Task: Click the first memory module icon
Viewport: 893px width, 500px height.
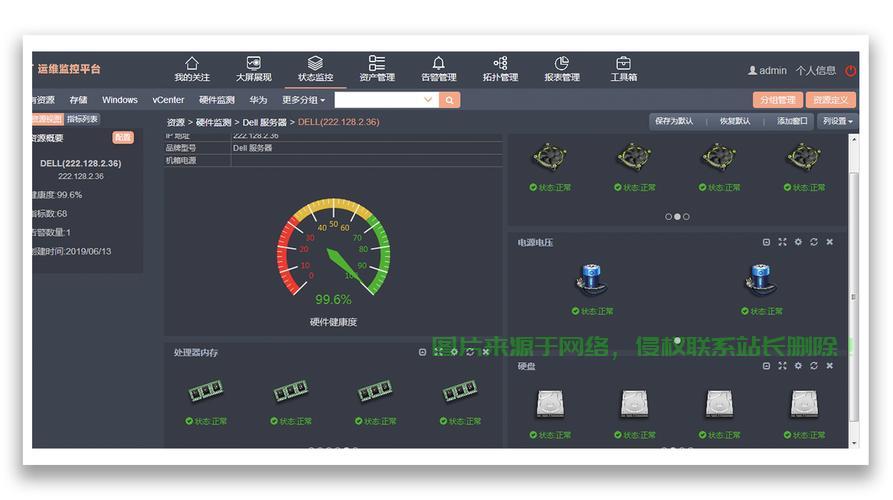Action: click(x=206, y=391)
